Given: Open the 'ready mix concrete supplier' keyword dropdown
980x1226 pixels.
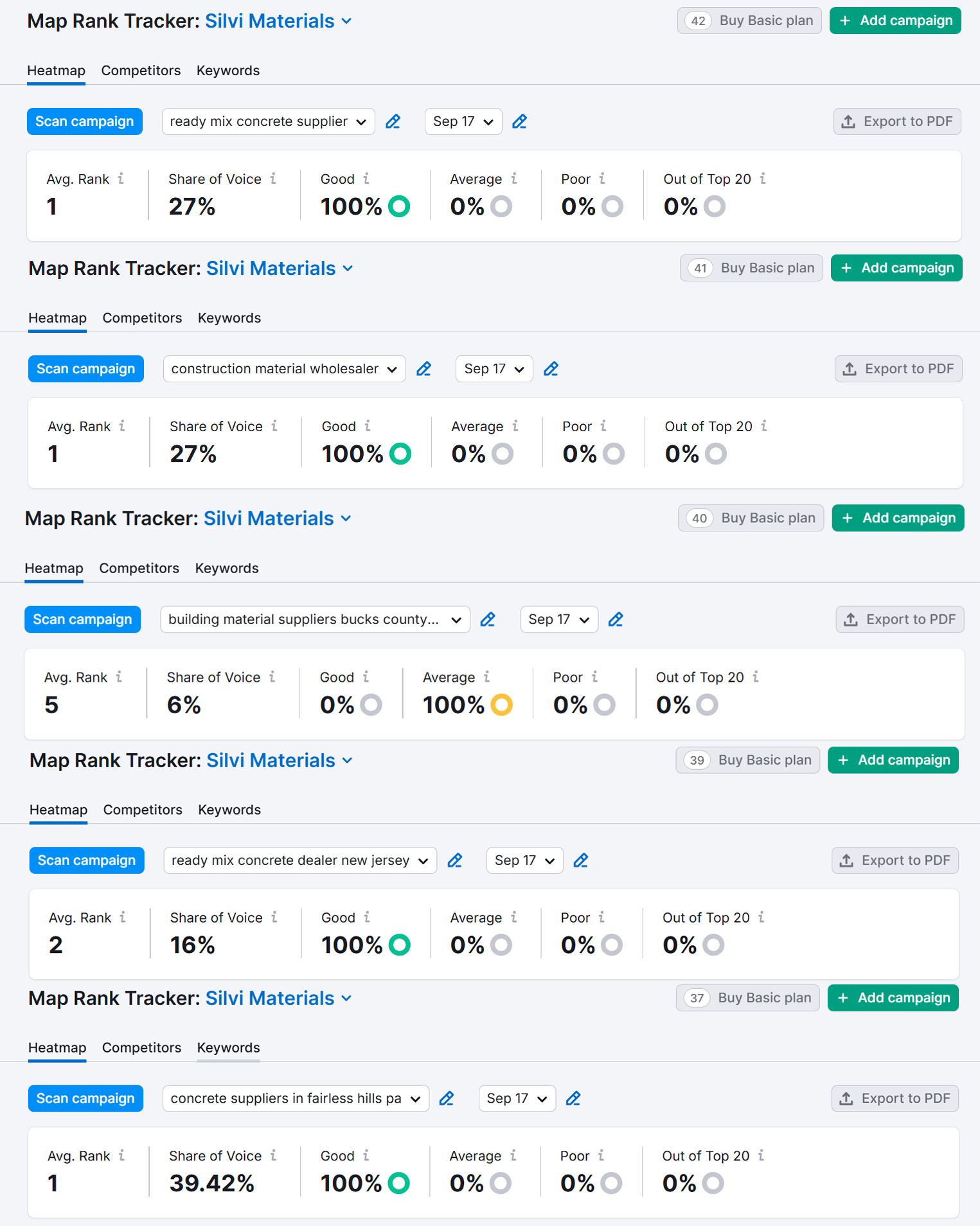Looking at the screenshot, I should 268,121.
